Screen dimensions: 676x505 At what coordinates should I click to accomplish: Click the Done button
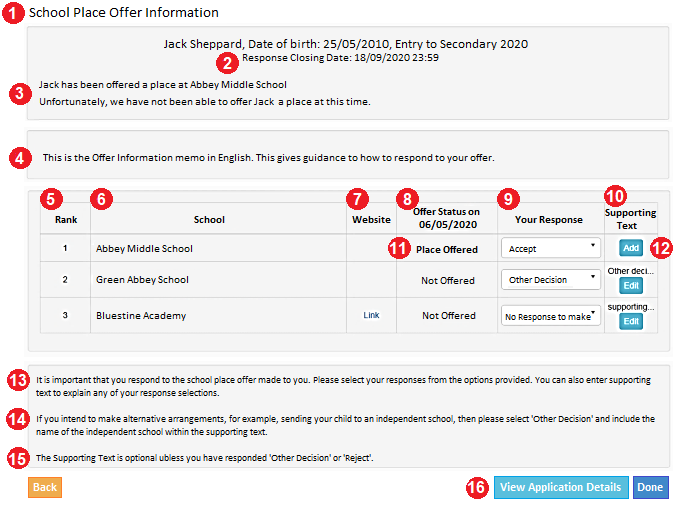650,487
